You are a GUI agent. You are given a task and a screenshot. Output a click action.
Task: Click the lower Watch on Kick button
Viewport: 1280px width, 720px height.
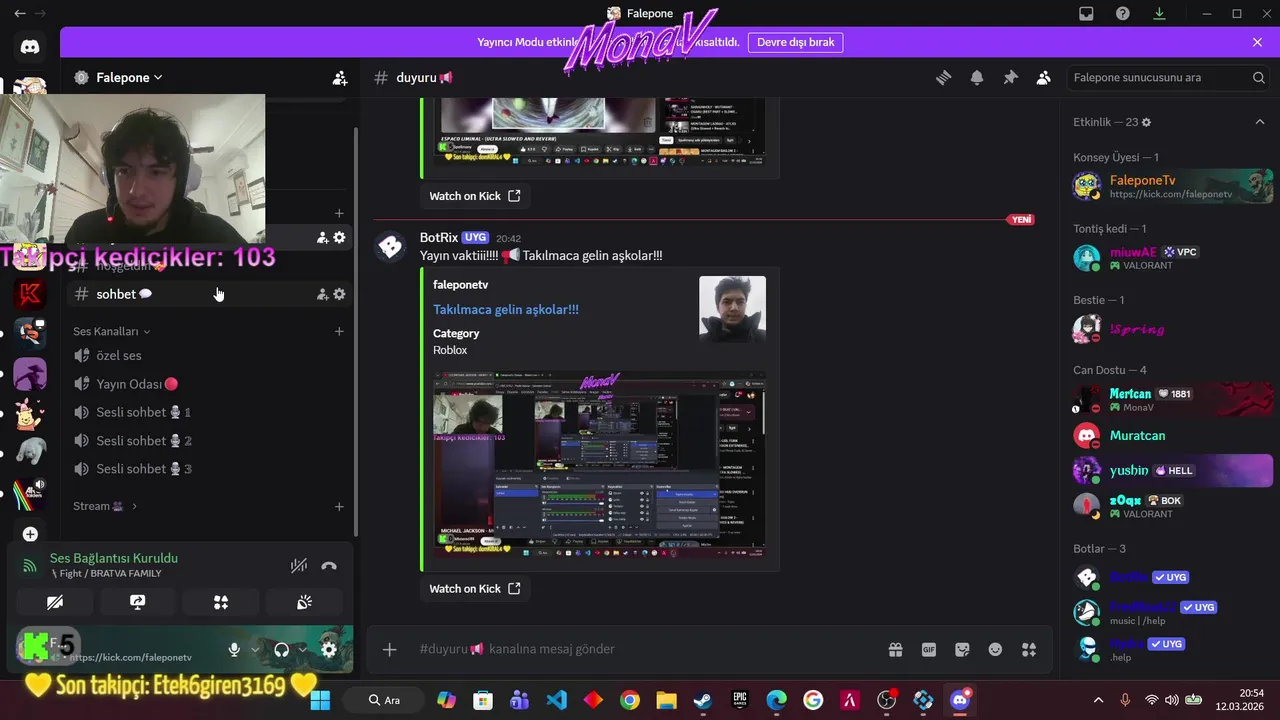tap(475, 589)
